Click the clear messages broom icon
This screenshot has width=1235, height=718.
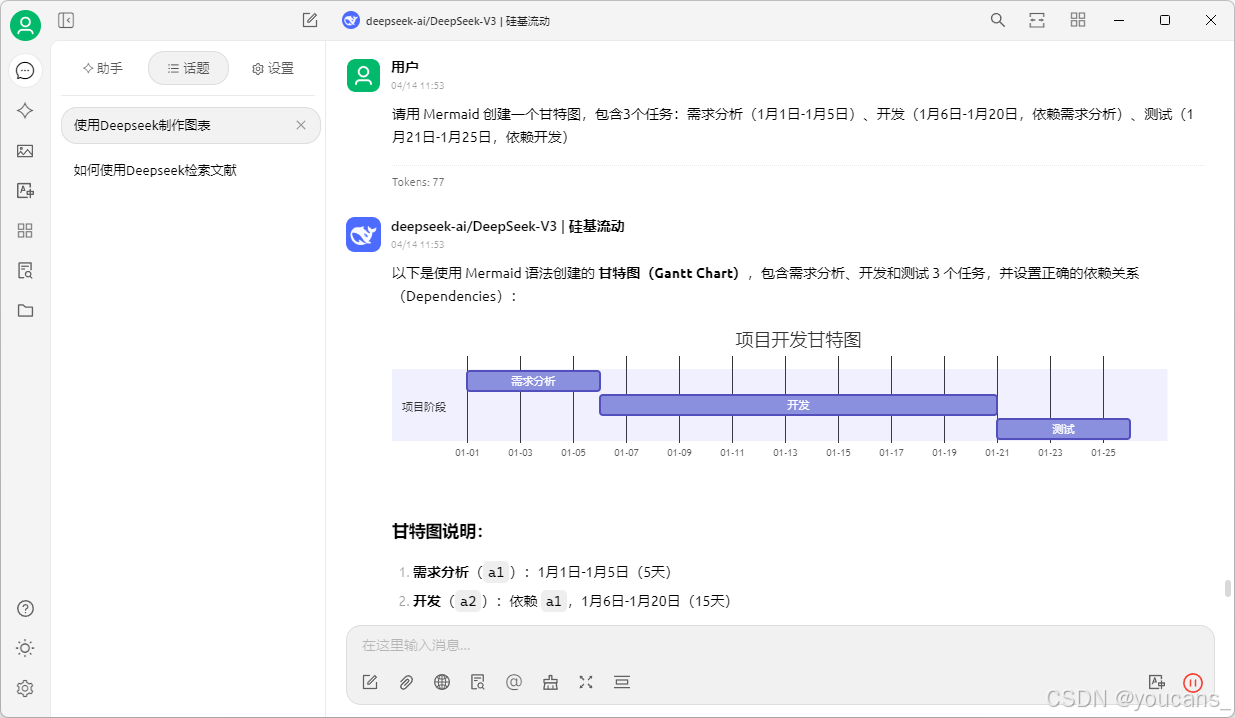click(x=550, y=682)
